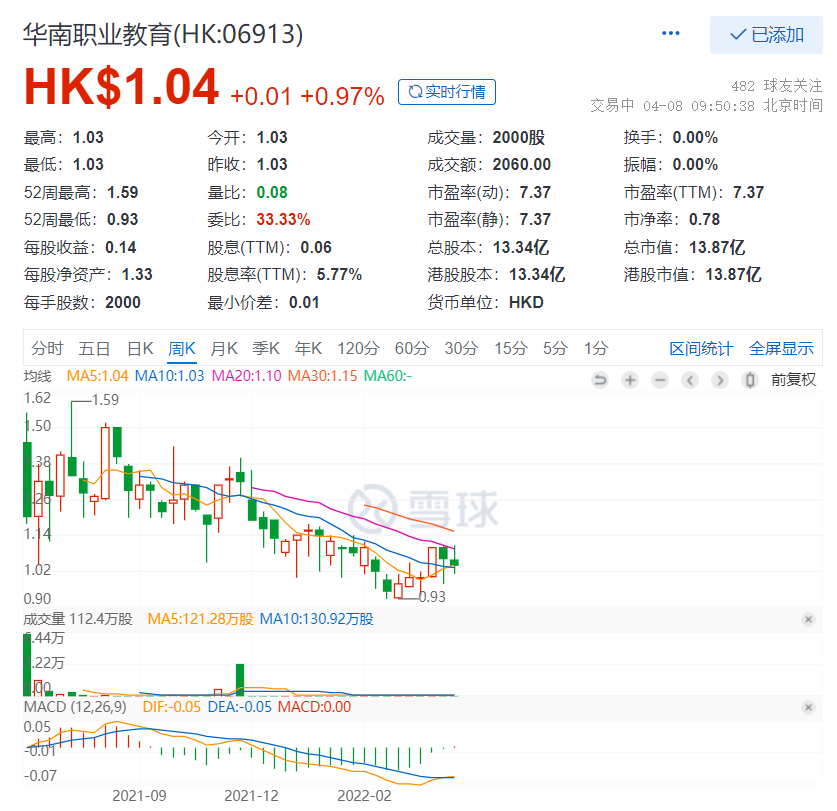
Task: Click the reset chart undo icon
Action: (600, 380)
